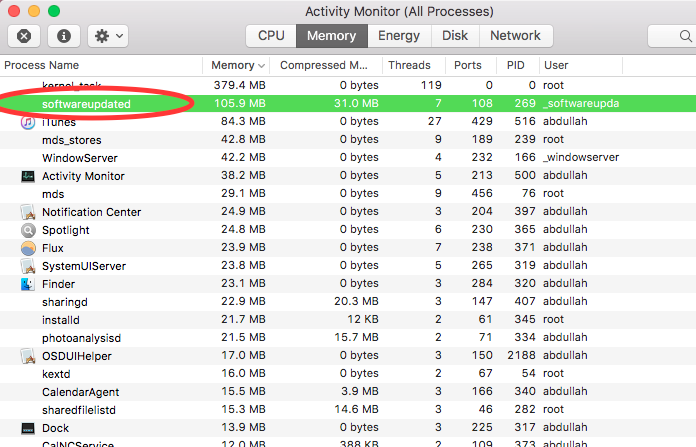This screenshot has height=447, width=696.
Task: Click the Notification Center process icon
Action: point(28,212)
